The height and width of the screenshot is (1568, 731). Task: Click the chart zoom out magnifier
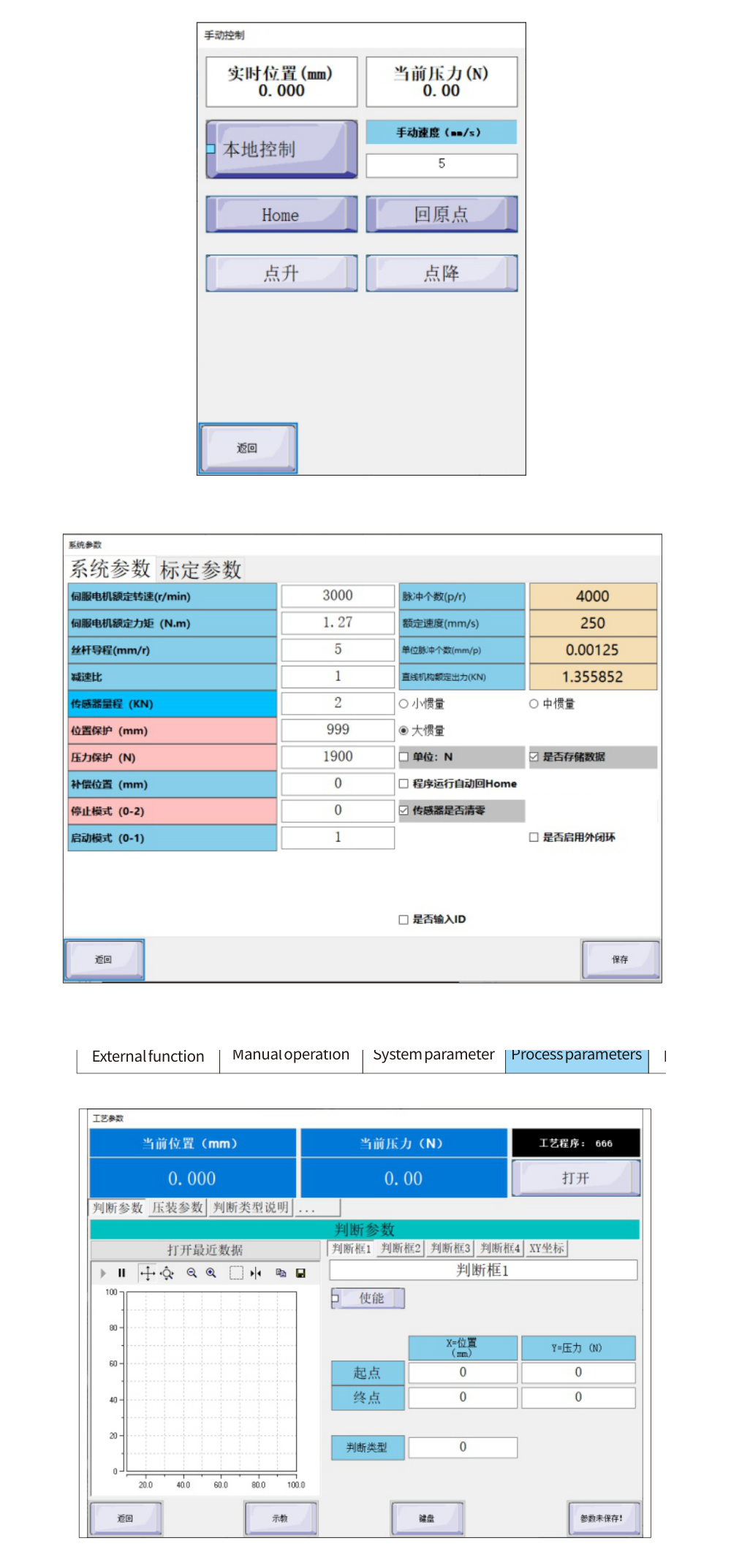click(192, 1273)
